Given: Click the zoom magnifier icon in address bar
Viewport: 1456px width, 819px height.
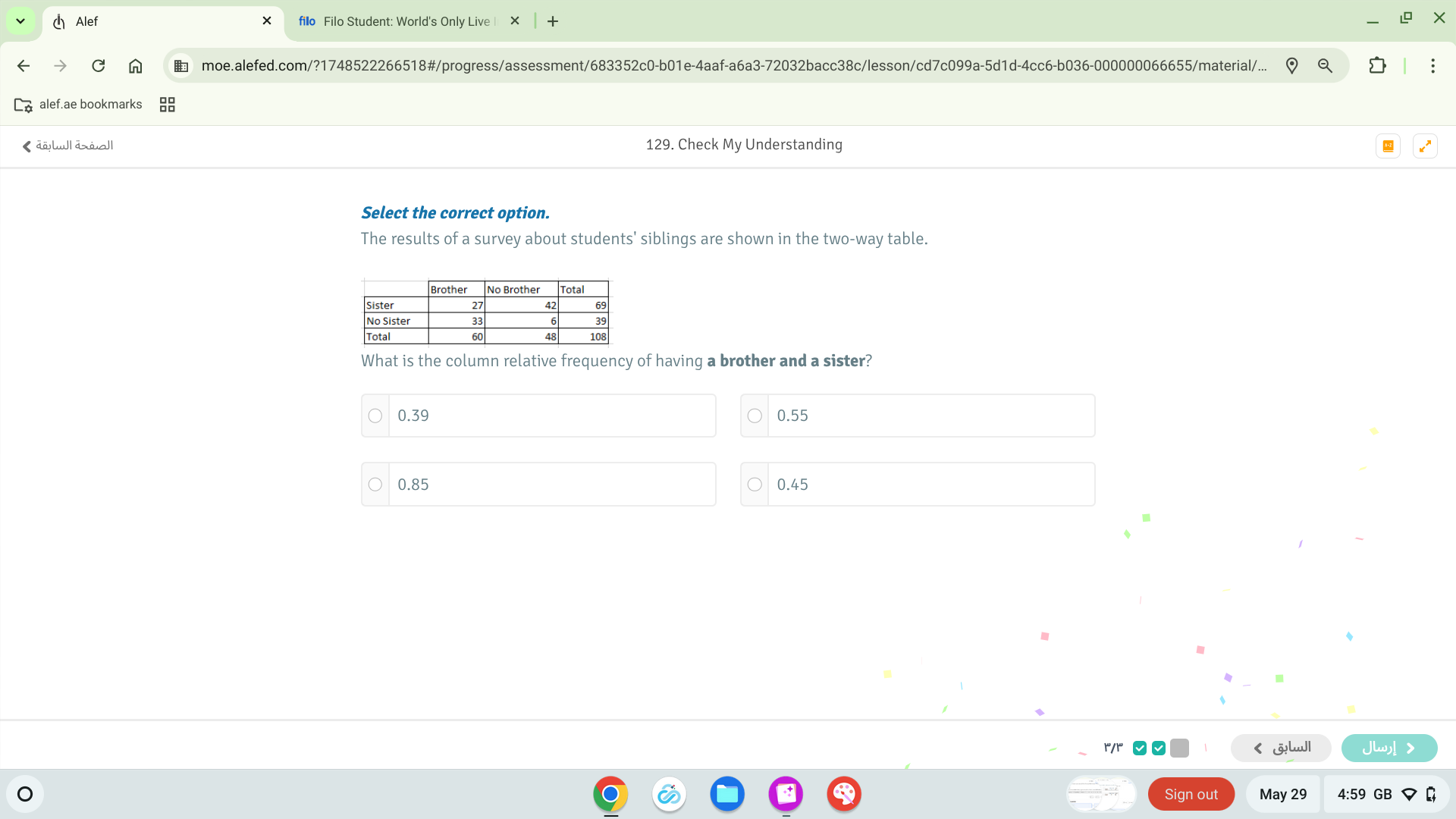Looking at the screenshot, I should click(1325, 66).
